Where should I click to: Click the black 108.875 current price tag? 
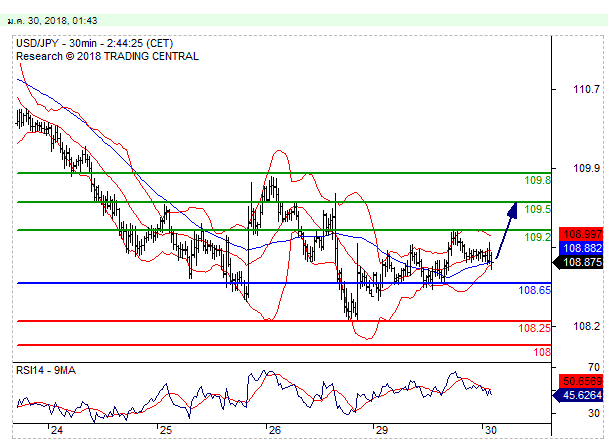coord(578,262)
